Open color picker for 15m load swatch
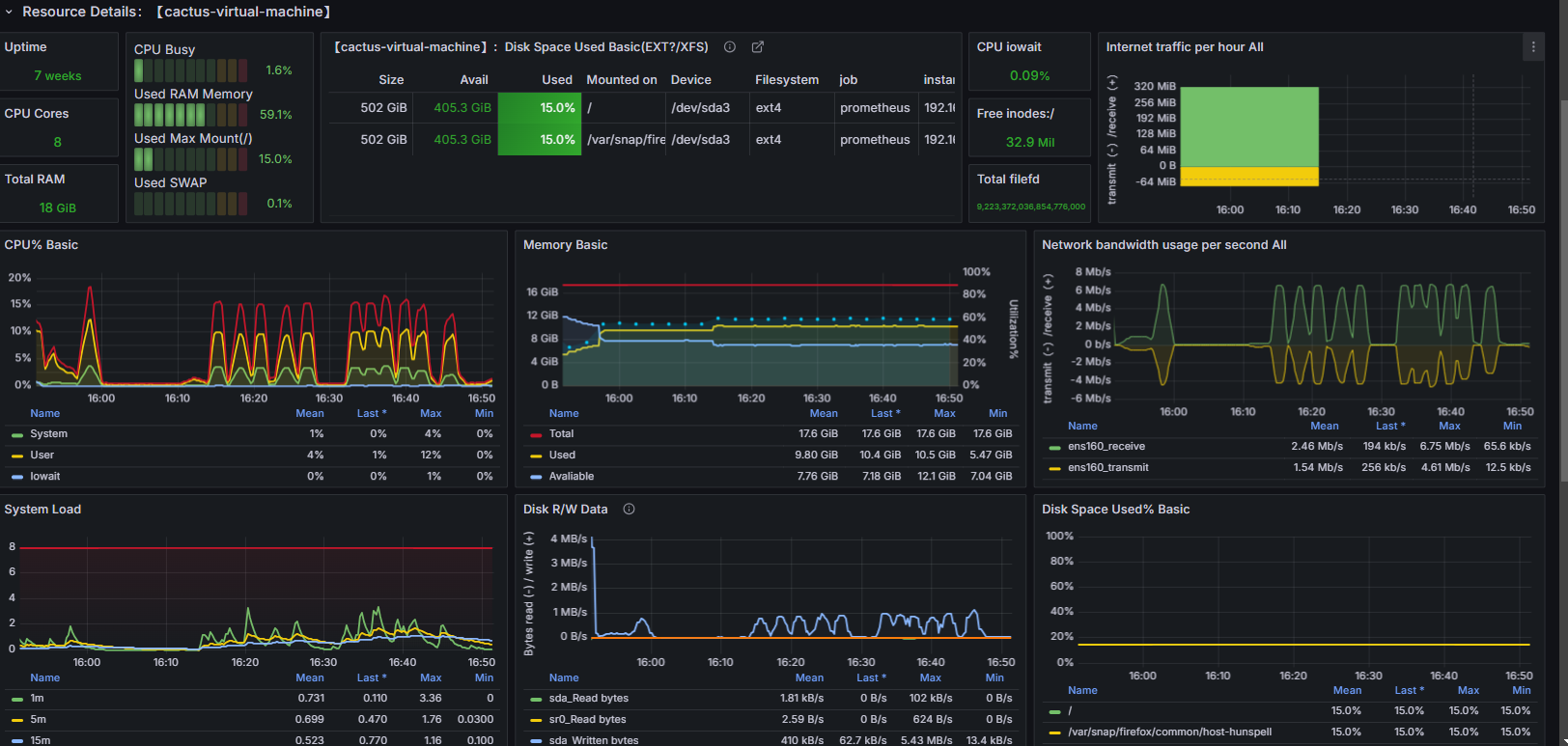The width and height of the screenshot is (1568, 746). [x=17, y=741]
